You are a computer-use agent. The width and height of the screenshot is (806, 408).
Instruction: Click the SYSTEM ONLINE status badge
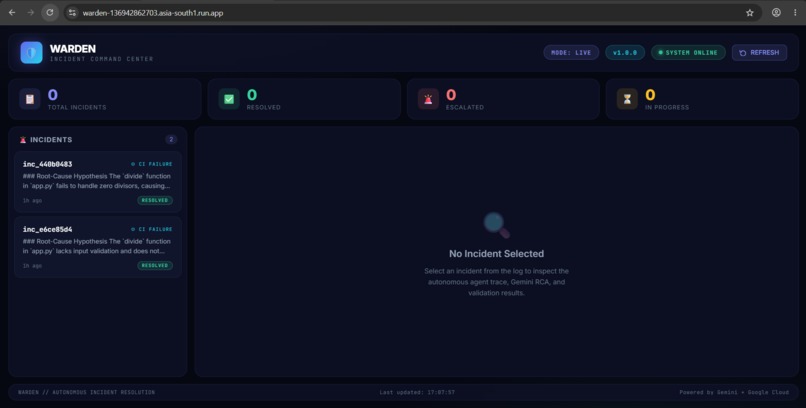688,52
